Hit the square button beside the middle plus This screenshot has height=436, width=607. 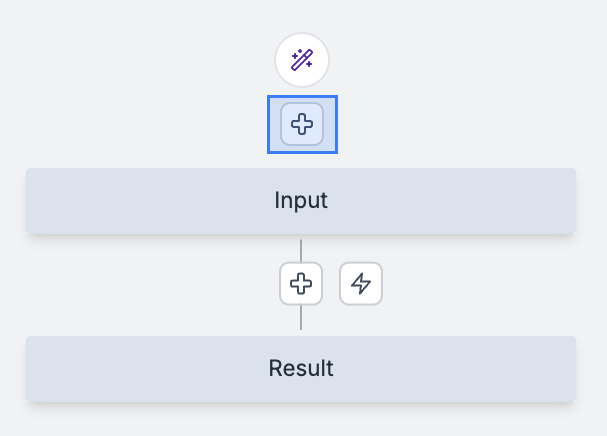coord(361,284)
